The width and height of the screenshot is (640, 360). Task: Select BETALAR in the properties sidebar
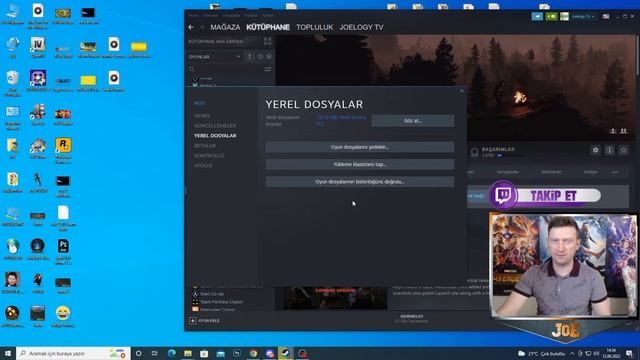(x=205, y=146)
